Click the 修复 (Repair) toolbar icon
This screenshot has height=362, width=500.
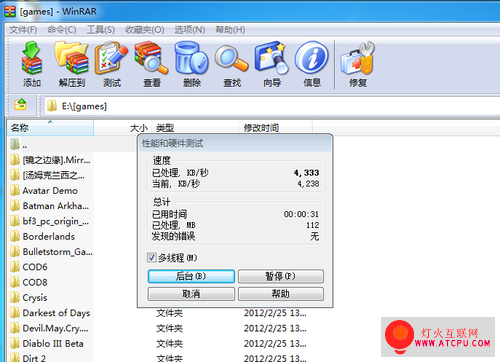pyautogui.click(x=358, y=64)
